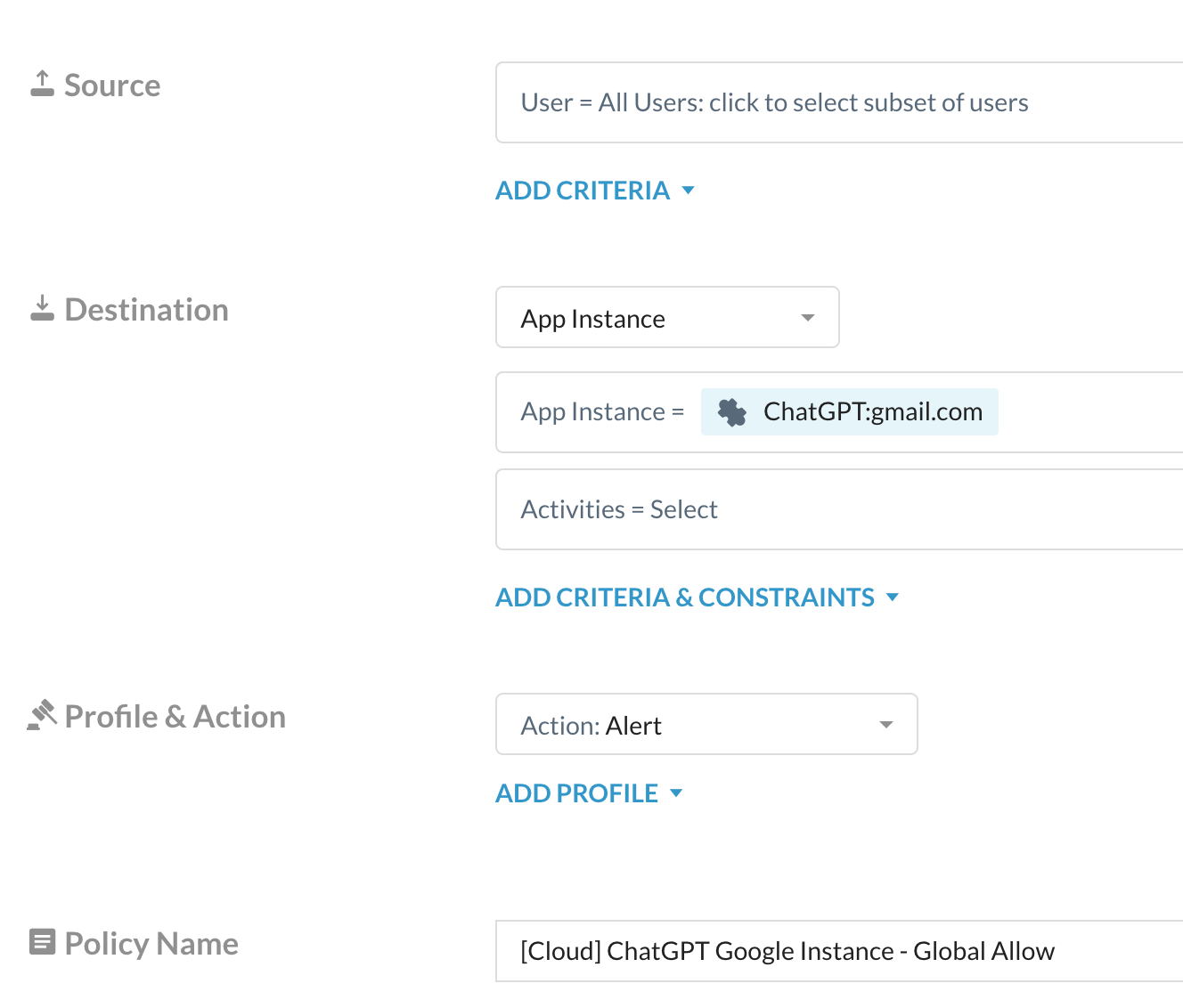The image size is (1183, 1008).
Task: Click the ChatGPT app instance icon
Action: click(x=732, y=412)
